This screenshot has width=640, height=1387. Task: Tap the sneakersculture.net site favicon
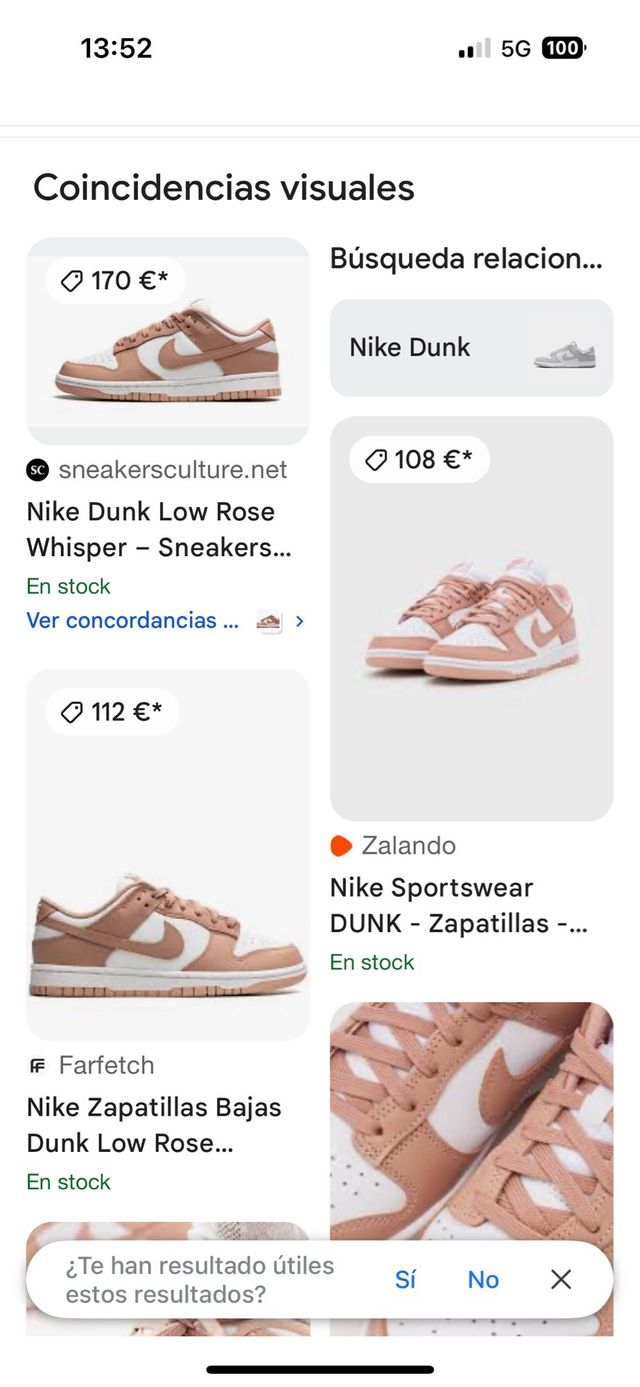[37, 470]
